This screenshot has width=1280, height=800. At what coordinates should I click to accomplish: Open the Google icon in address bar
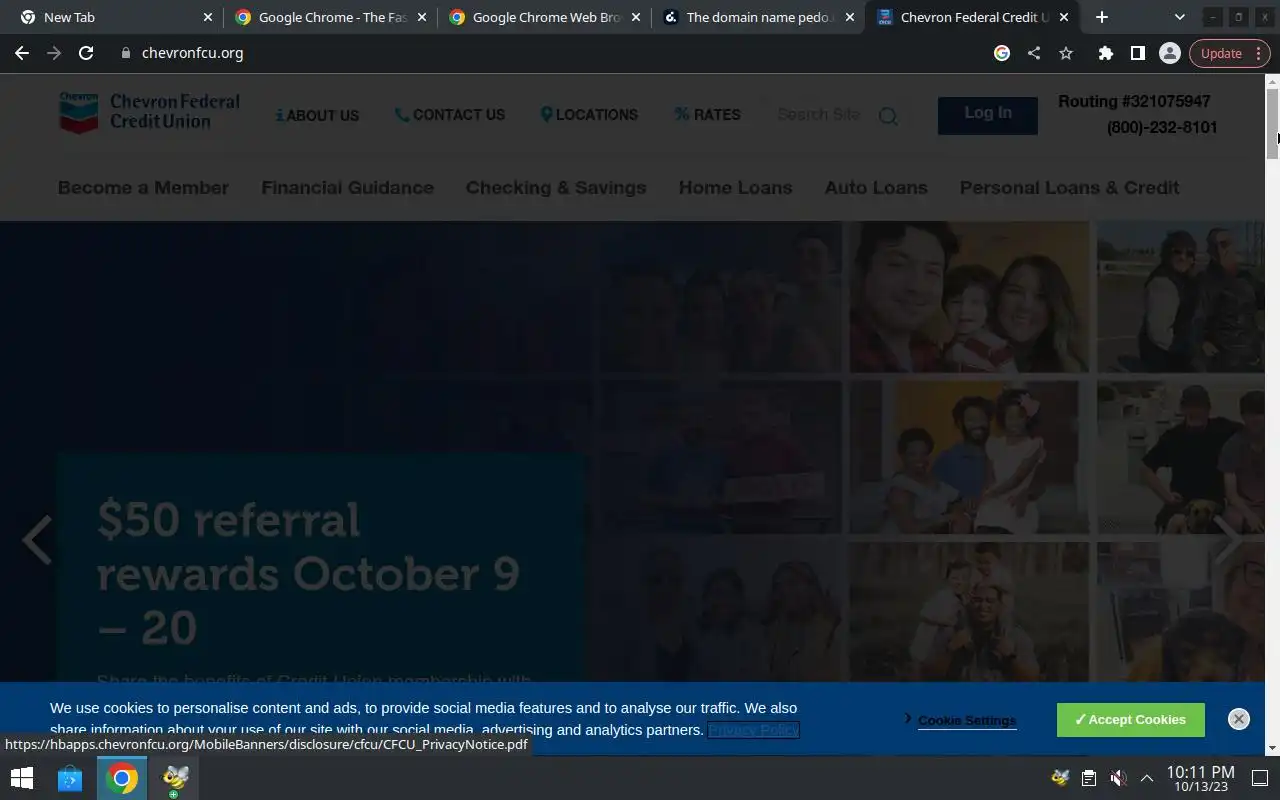click(x=1002, y=53)
